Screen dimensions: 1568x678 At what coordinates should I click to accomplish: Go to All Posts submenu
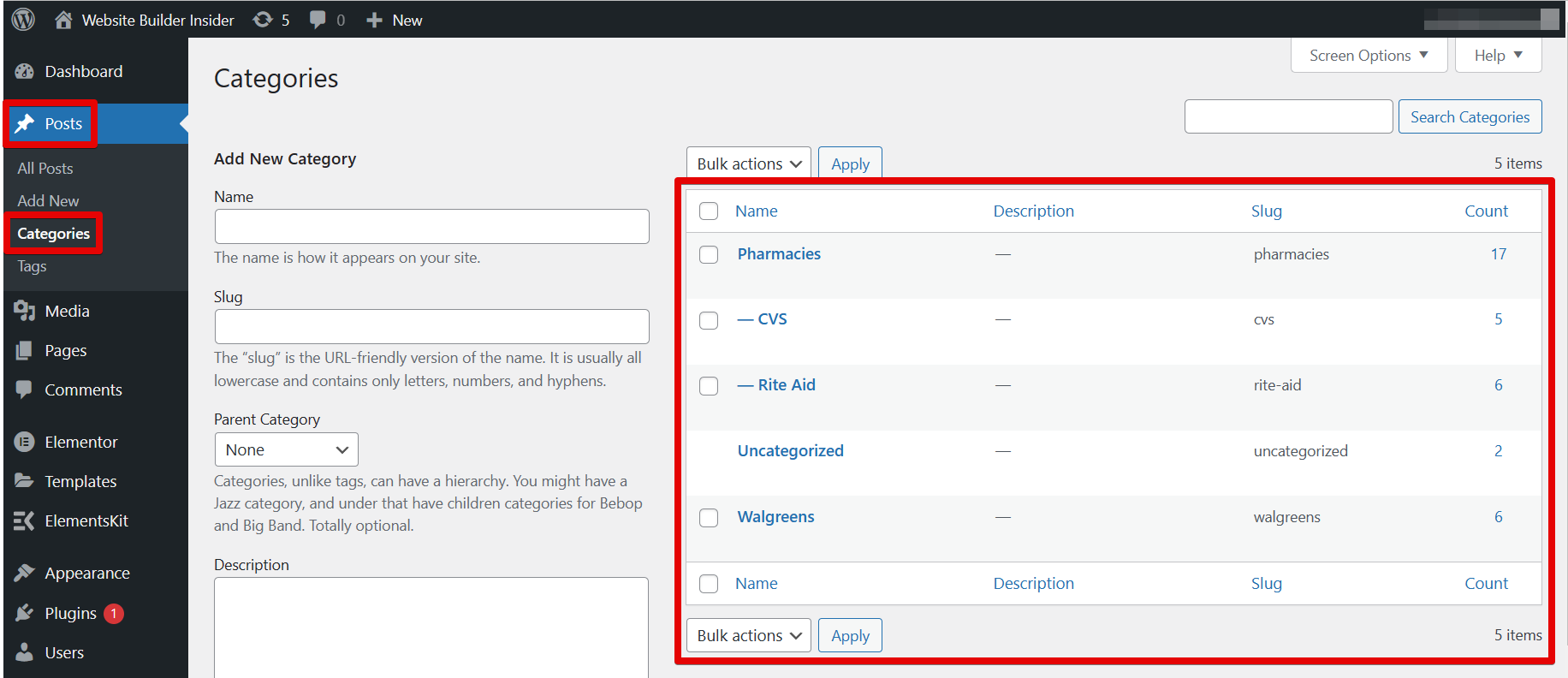point(45,169)
